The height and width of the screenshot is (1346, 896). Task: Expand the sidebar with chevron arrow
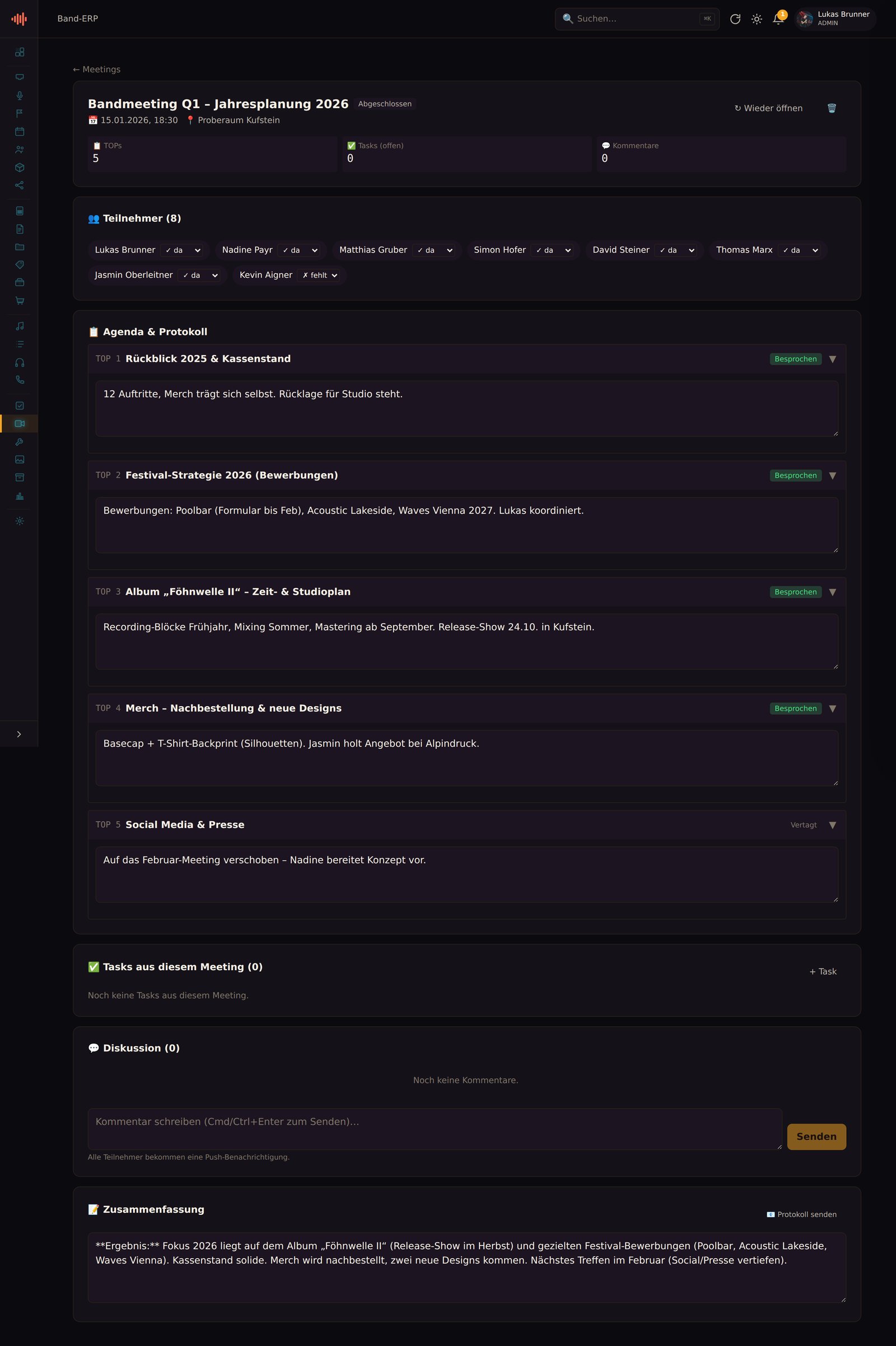coord(19,734)
